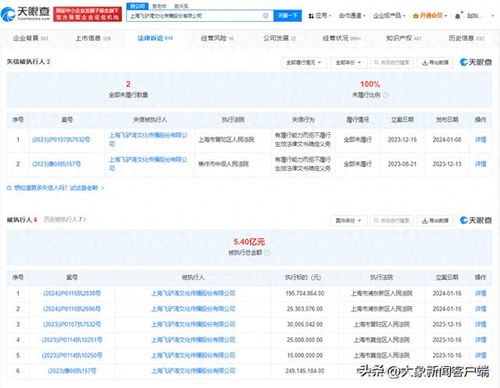Select the 查老板 search tab
Image resolution: width=500 pixels, height=388 pixels.
click(159, 6)
